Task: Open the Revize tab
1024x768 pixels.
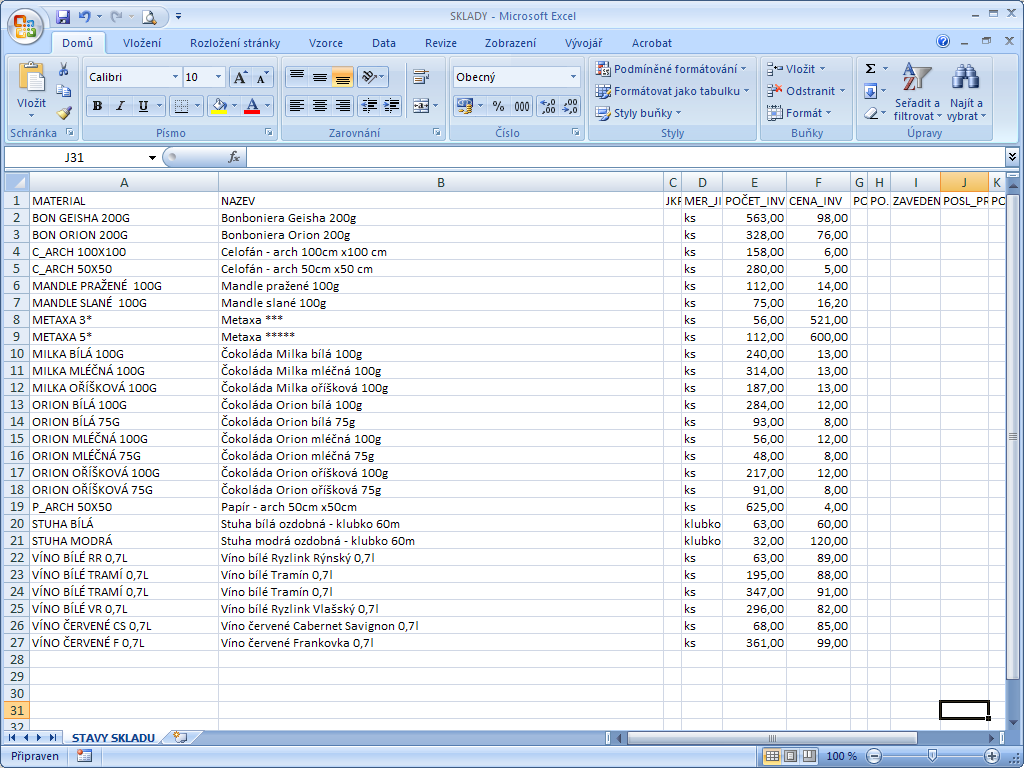Action: (441, 43)
